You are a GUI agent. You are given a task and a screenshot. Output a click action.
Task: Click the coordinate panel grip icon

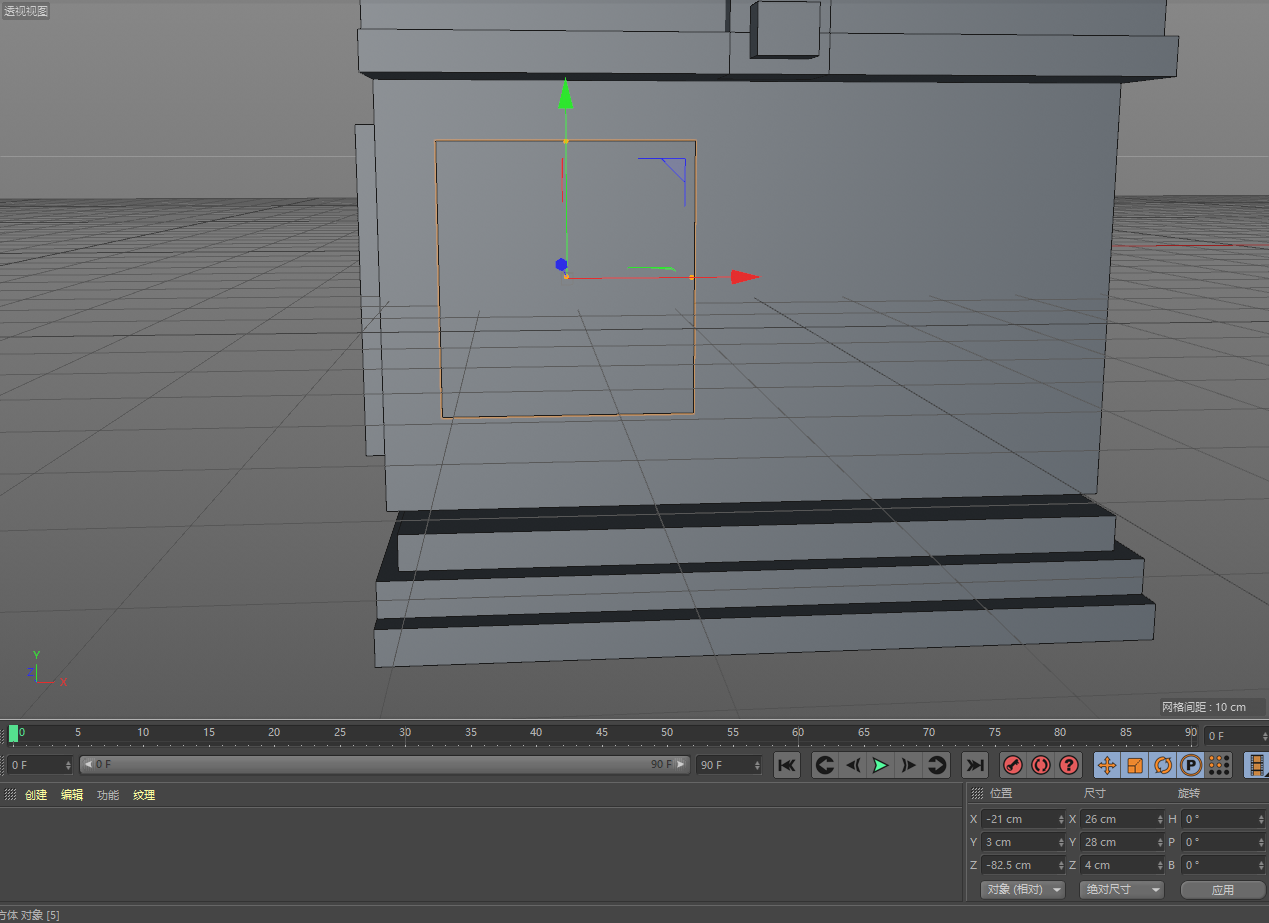pyautogui.click(x=977, y=793)
